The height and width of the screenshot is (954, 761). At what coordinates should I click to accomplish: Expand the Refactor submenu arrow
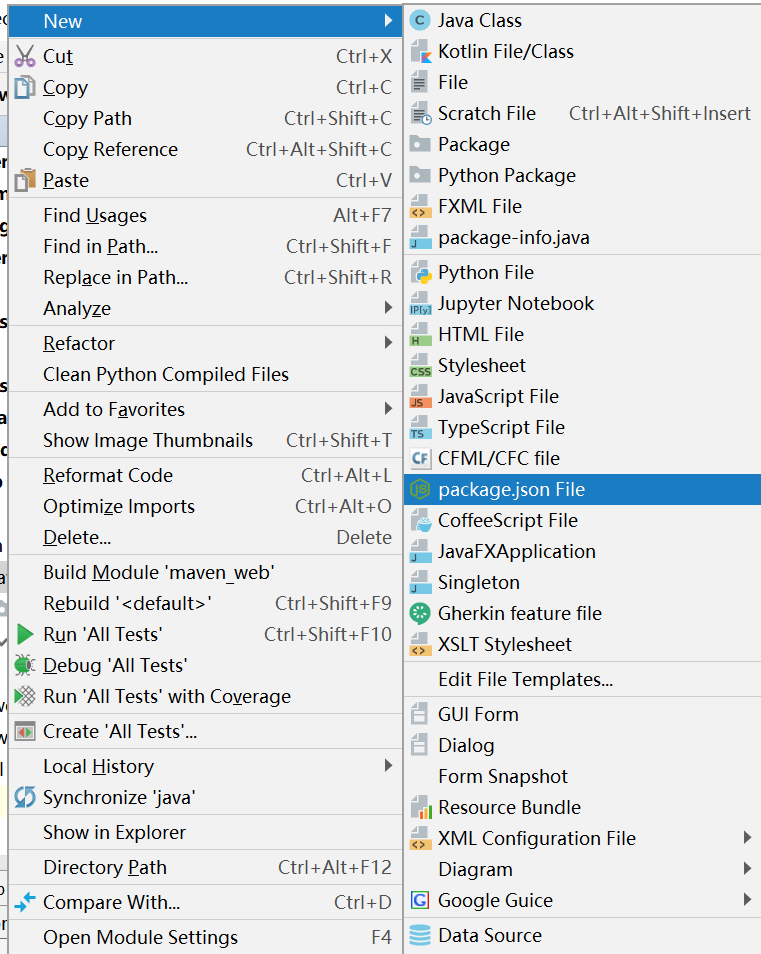click(x=388, y=344)
